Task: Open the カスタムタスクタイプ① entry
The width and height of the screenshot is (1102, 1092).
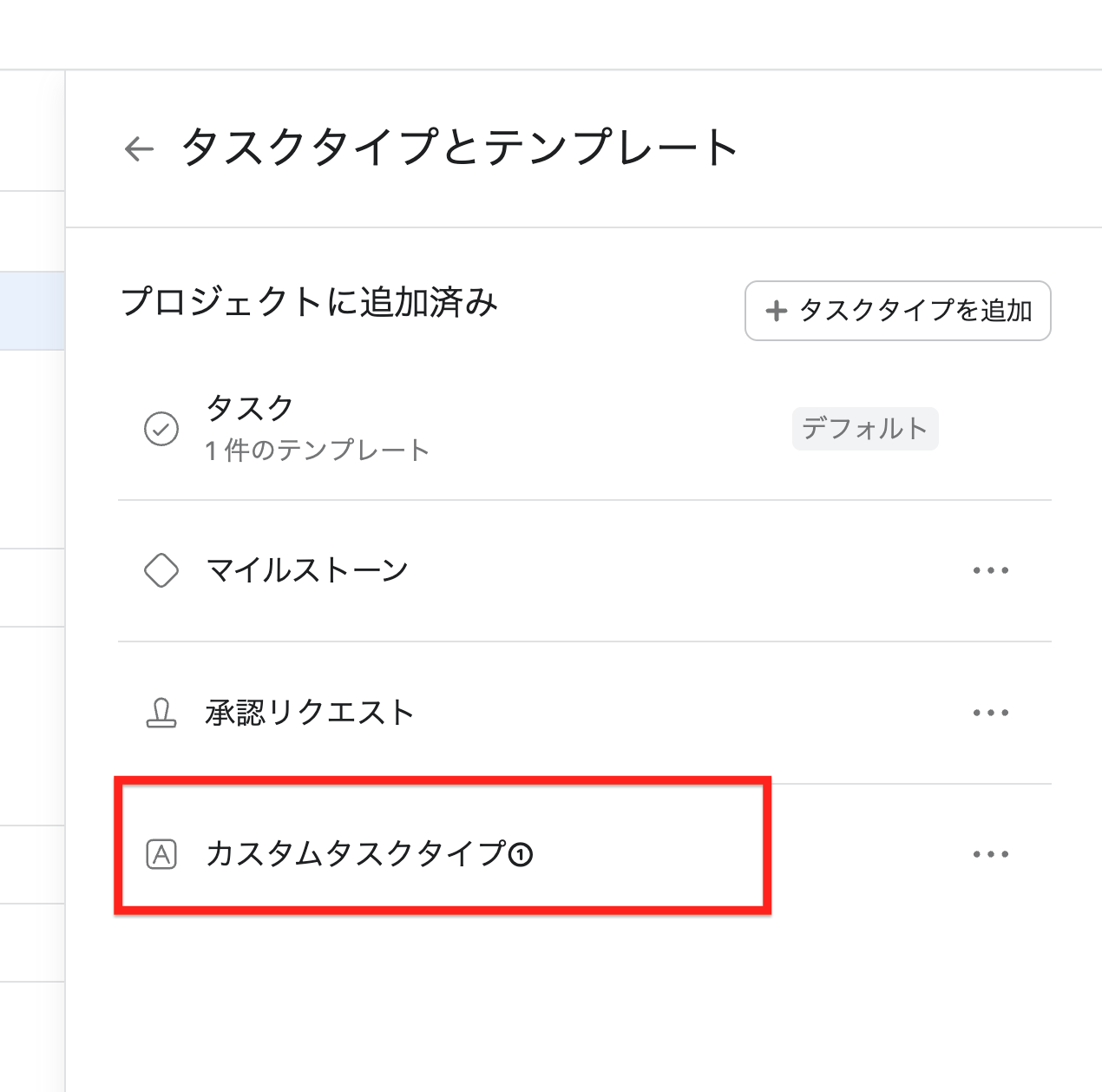Action: tap(369, 854)
